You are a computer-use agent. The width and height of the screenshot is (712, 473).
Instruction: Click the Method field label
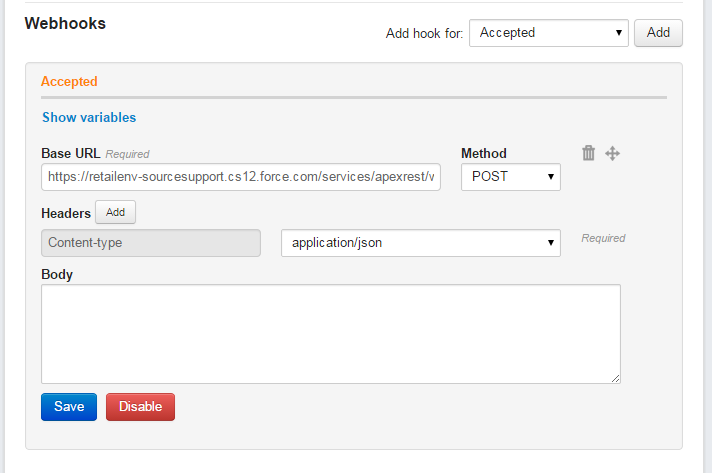point(483,153)
